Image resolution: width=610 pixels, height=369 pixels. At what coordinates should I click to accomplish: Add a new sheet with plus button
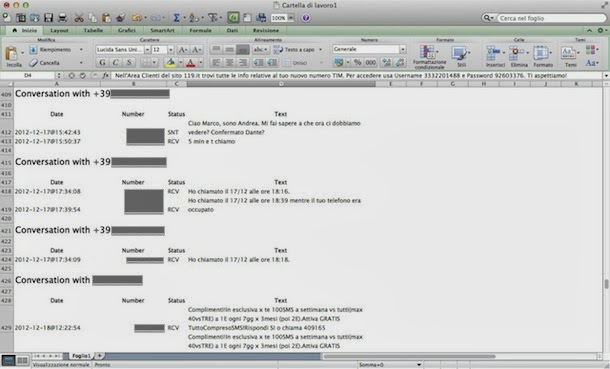(99, 355)
